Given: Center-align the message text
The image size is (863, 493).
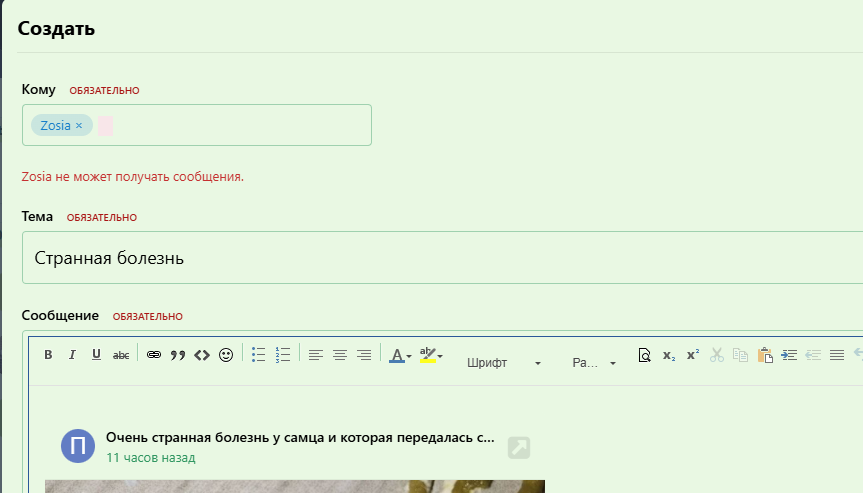Looking at the screenshot, I should tap(340, 355).
